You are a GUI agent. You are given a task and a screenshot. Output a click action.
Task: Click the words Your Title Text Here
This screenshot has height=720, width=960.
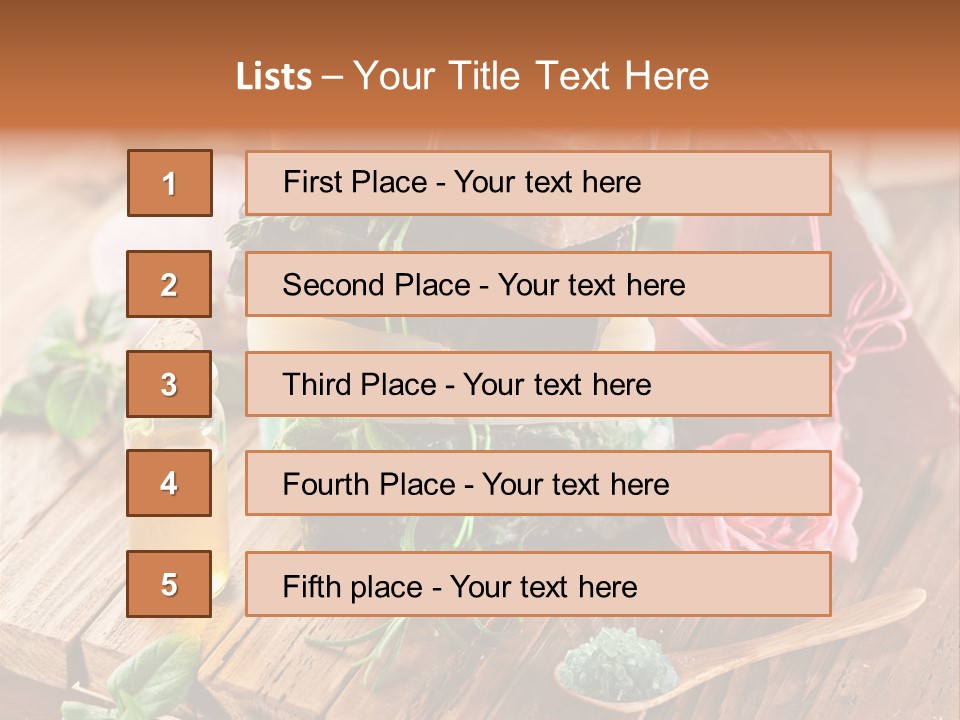tap(531, 76)
